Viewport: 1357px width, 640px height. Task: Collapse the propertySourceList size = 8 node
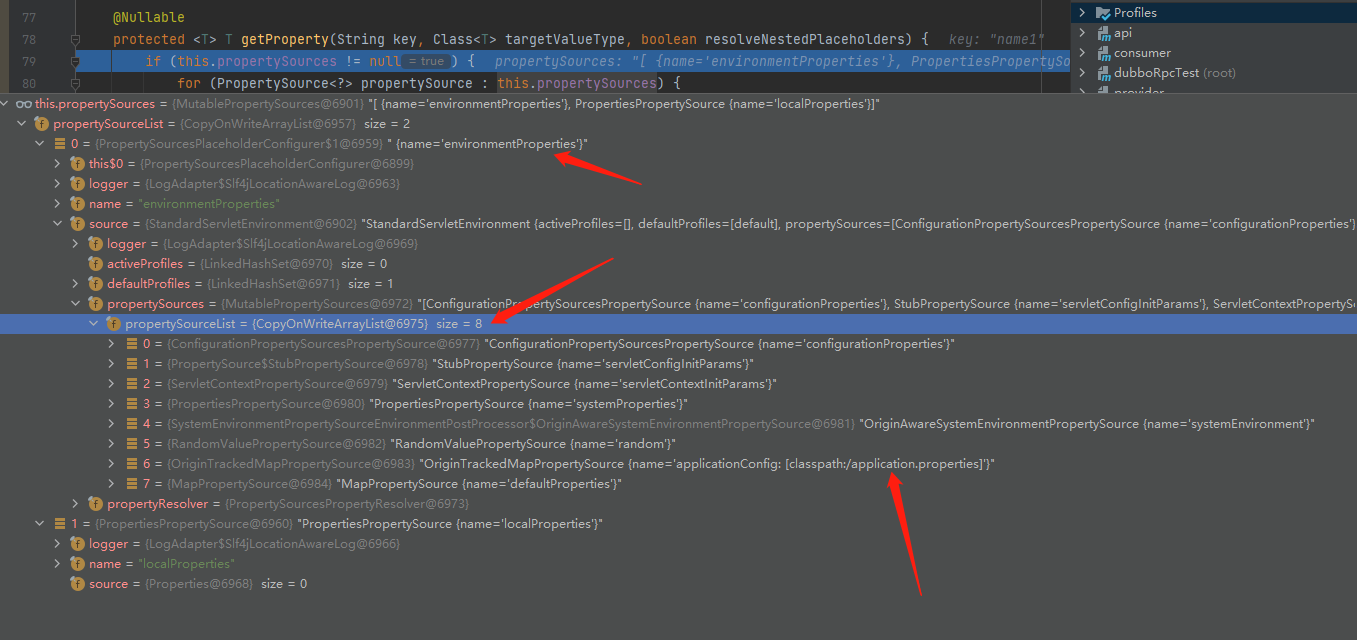point(95,324)
